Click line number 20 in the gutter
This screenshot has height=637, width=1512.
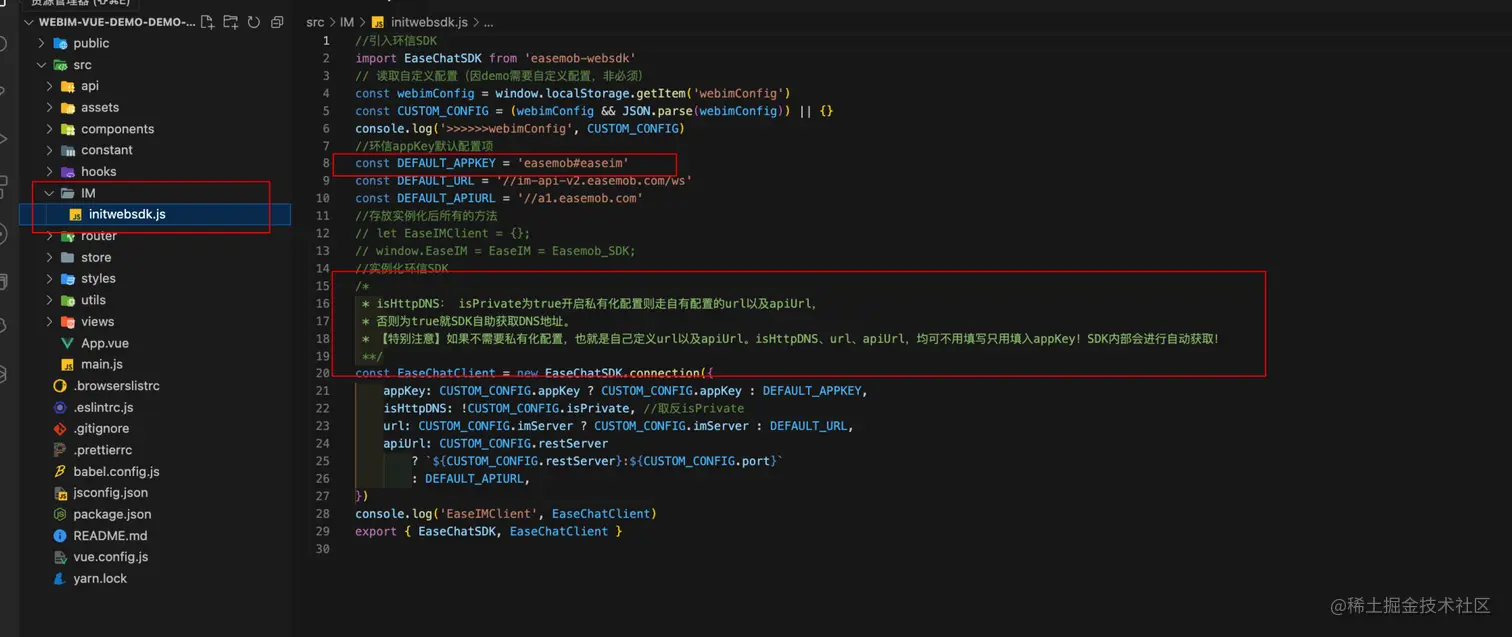pos(322,373)
